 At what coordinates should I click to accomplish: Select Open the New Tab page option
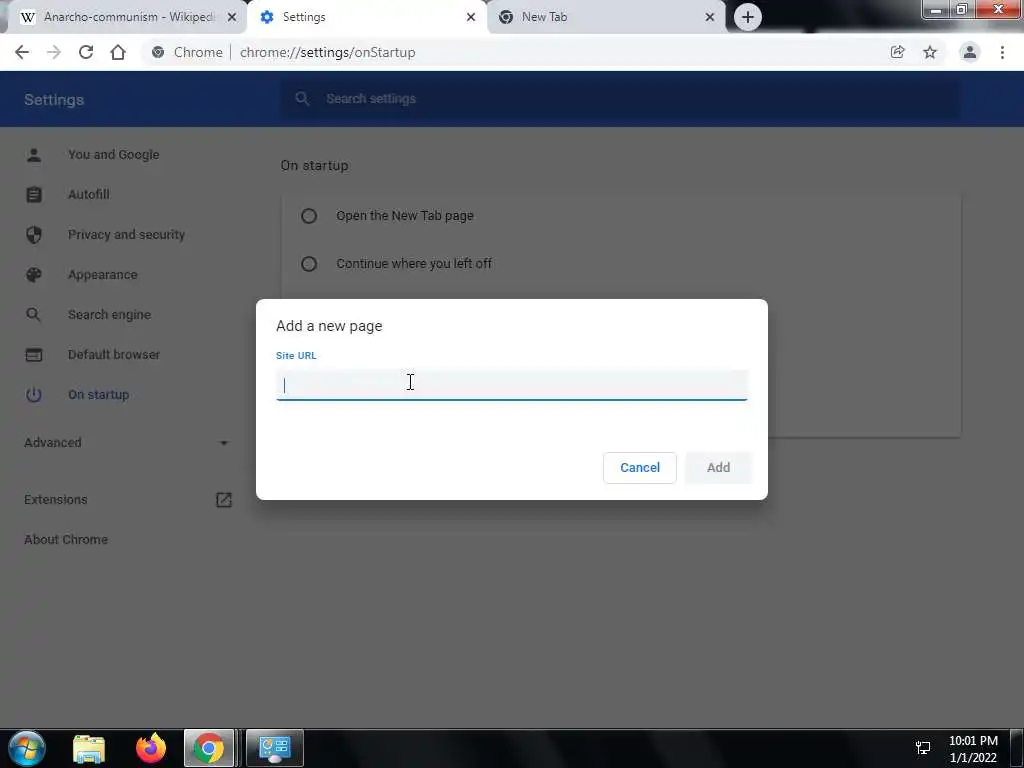tap(309, 216)
